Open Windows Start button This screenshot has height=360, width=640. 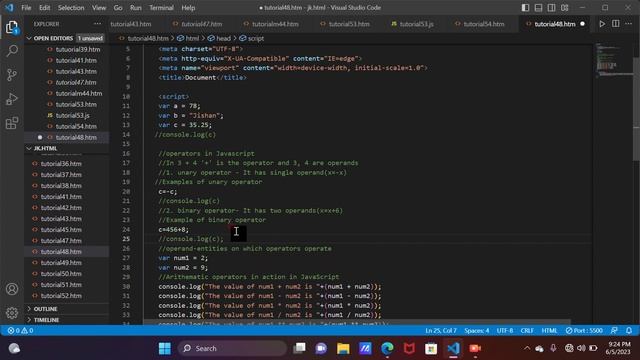click(x=165, y=349)
